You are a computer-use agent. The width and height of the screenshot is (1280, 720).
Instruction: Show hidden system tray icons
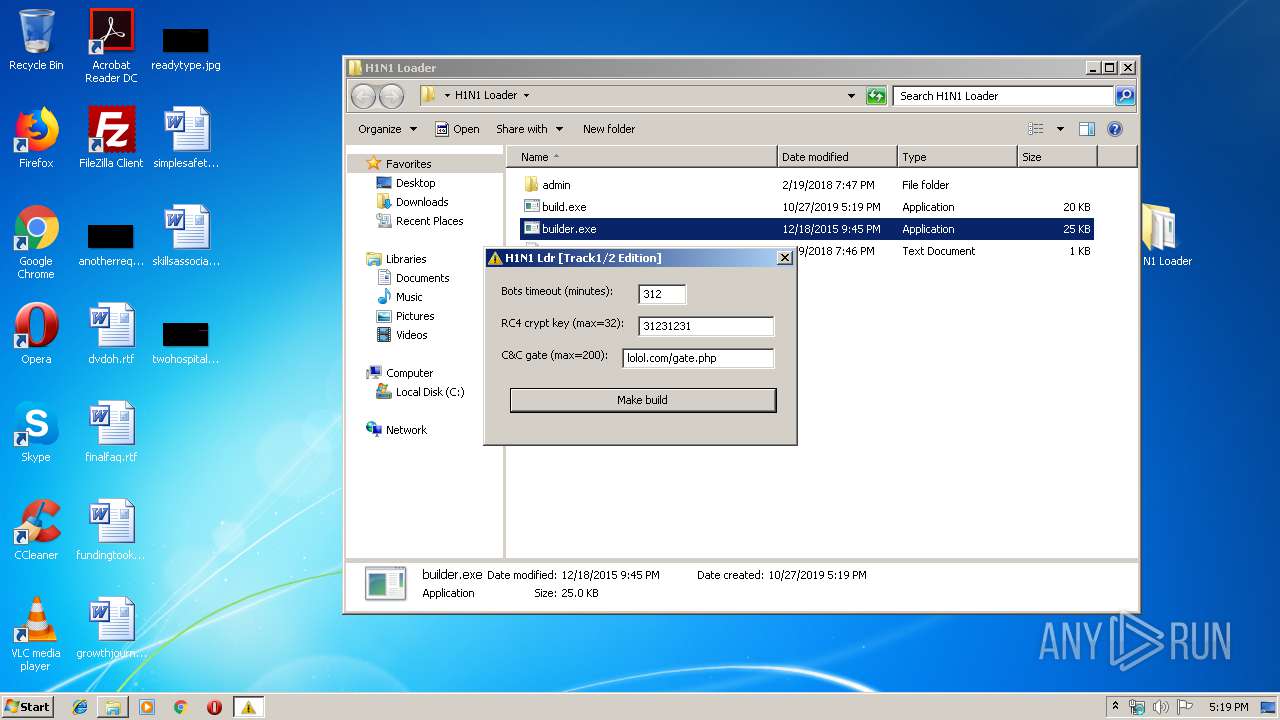(x=1115, y=707)
